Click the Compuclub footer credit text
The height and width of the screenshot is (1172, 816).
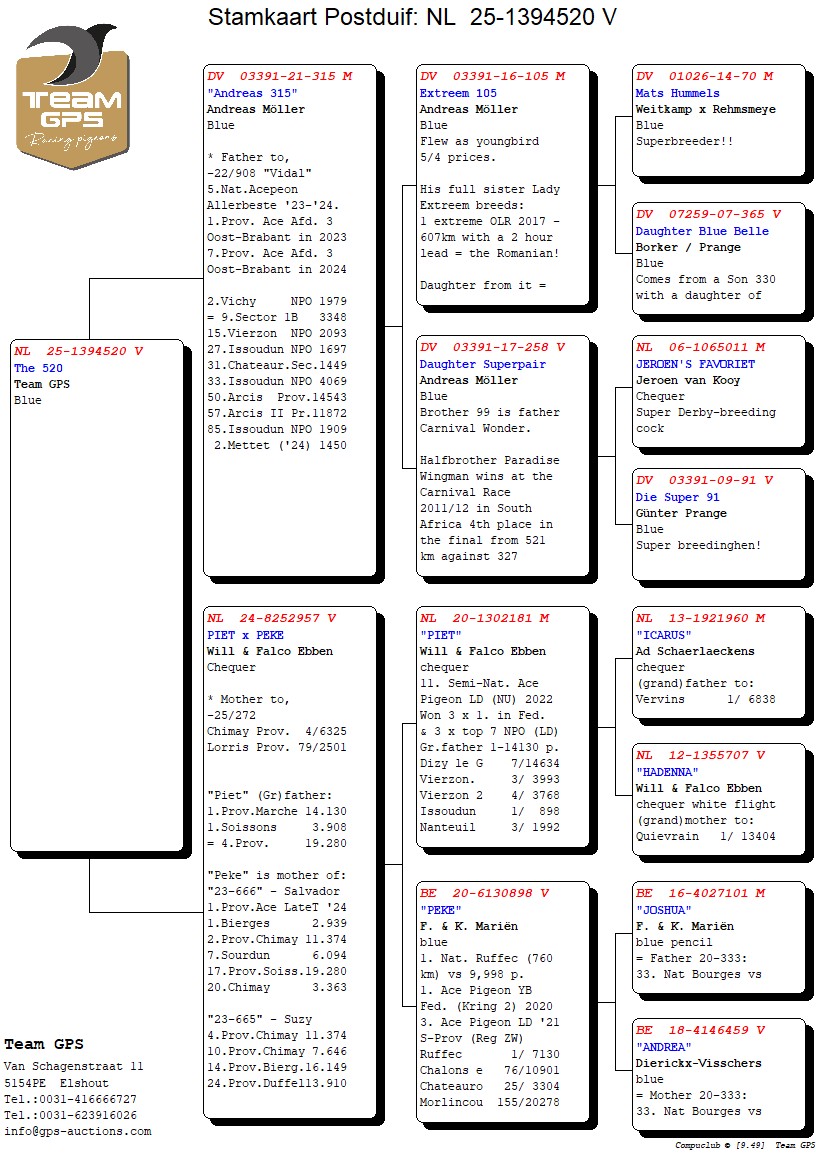tap(744, 1145)
